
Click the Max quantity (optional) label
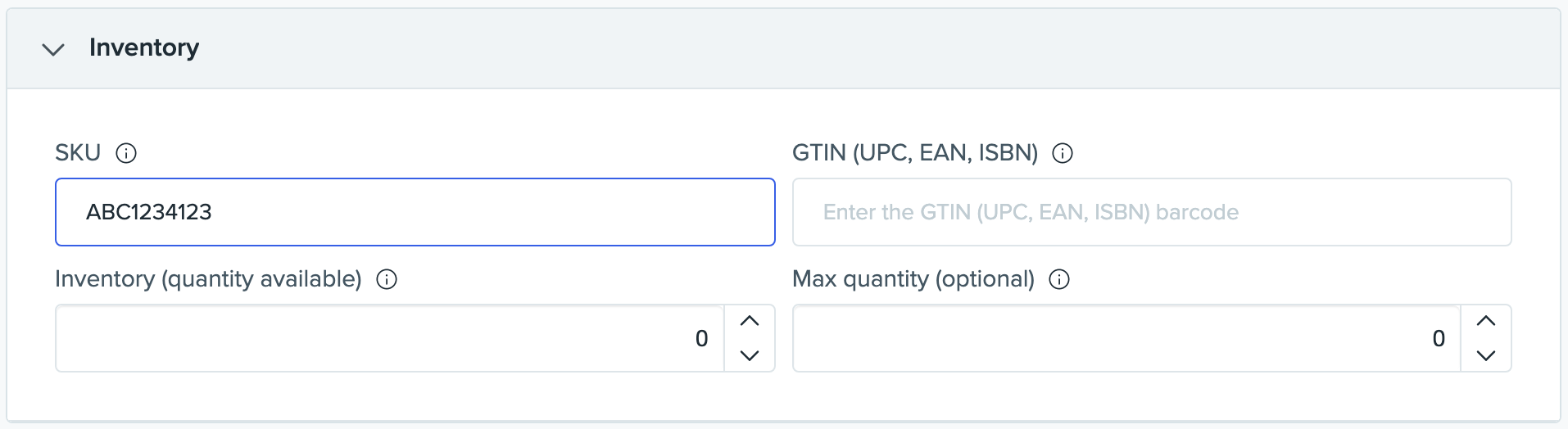click(913, 279)
